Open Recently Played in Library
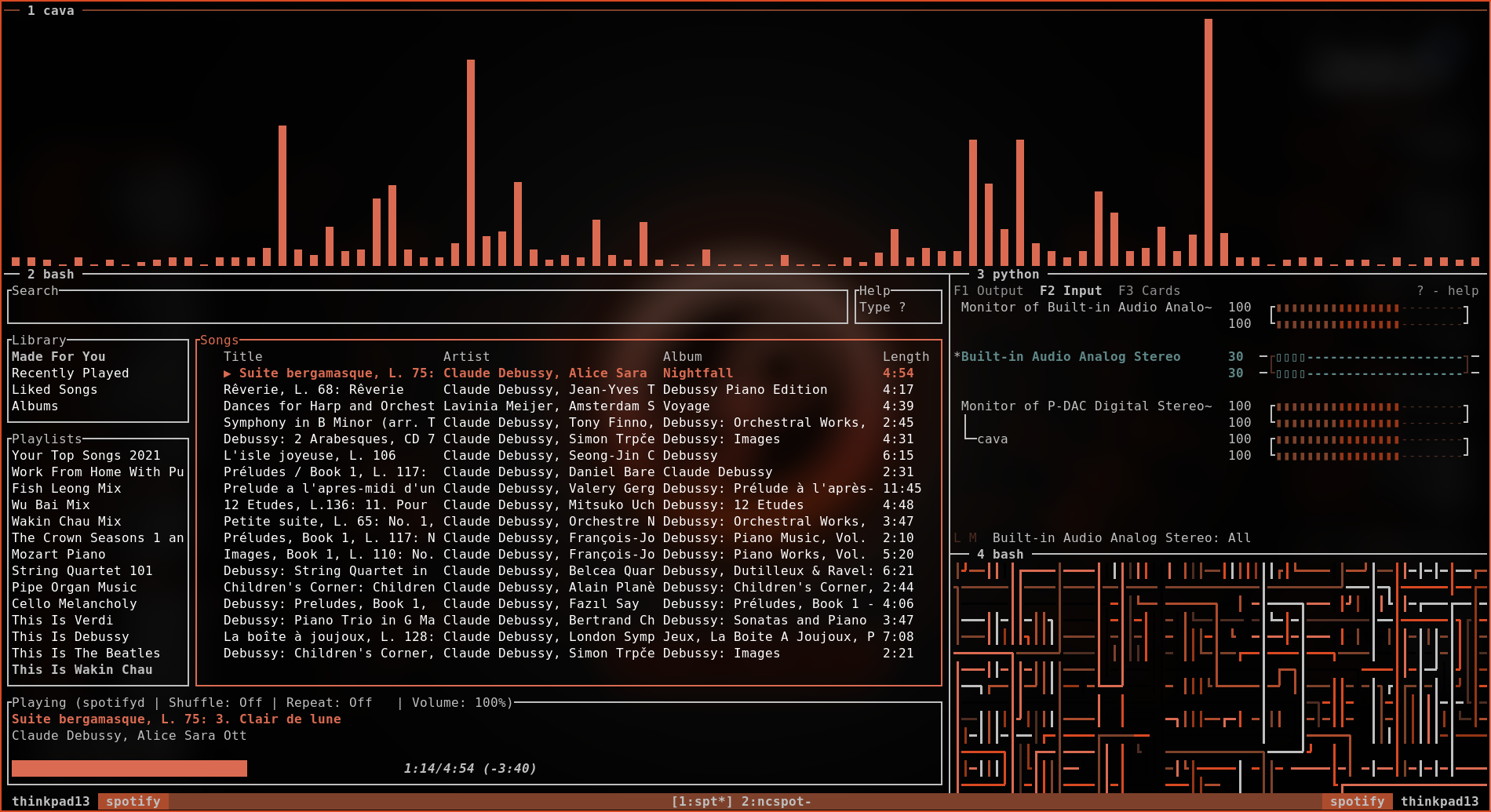1491x812 pixels. click(71, 373)
